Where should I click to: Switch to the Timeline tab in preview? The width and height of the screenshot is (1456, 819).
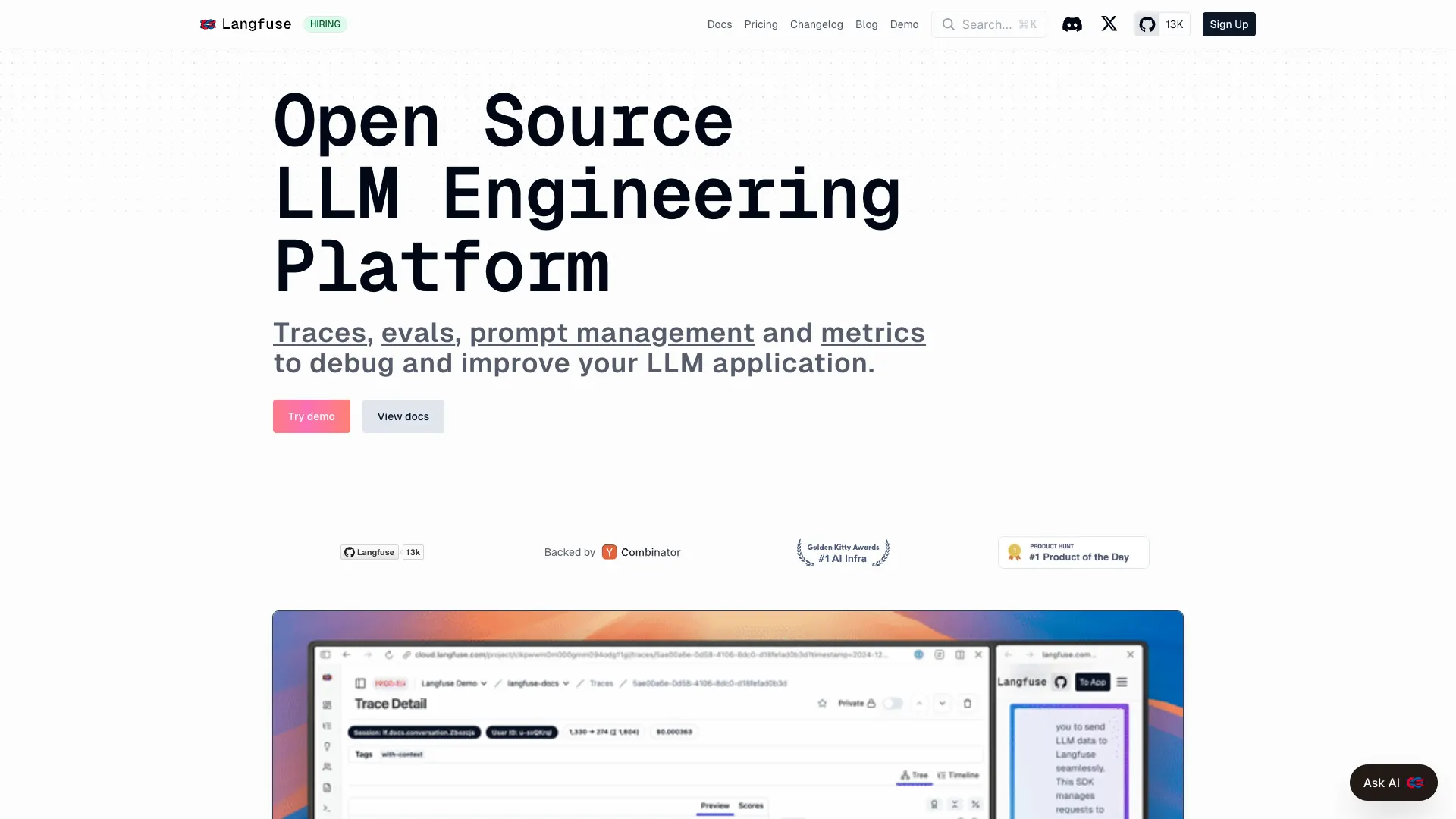[958, 776]
